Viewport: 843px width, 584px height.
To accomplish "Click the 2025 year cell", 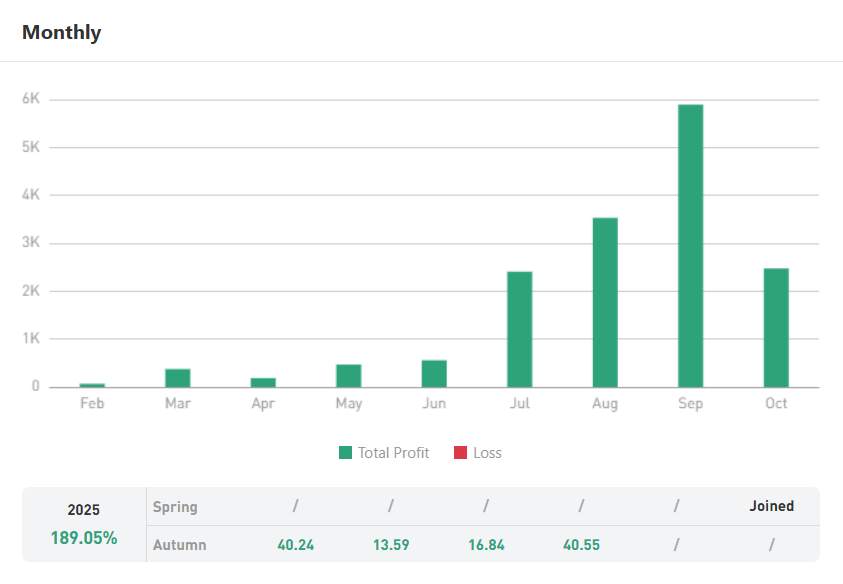I will [x=84, y=510].
